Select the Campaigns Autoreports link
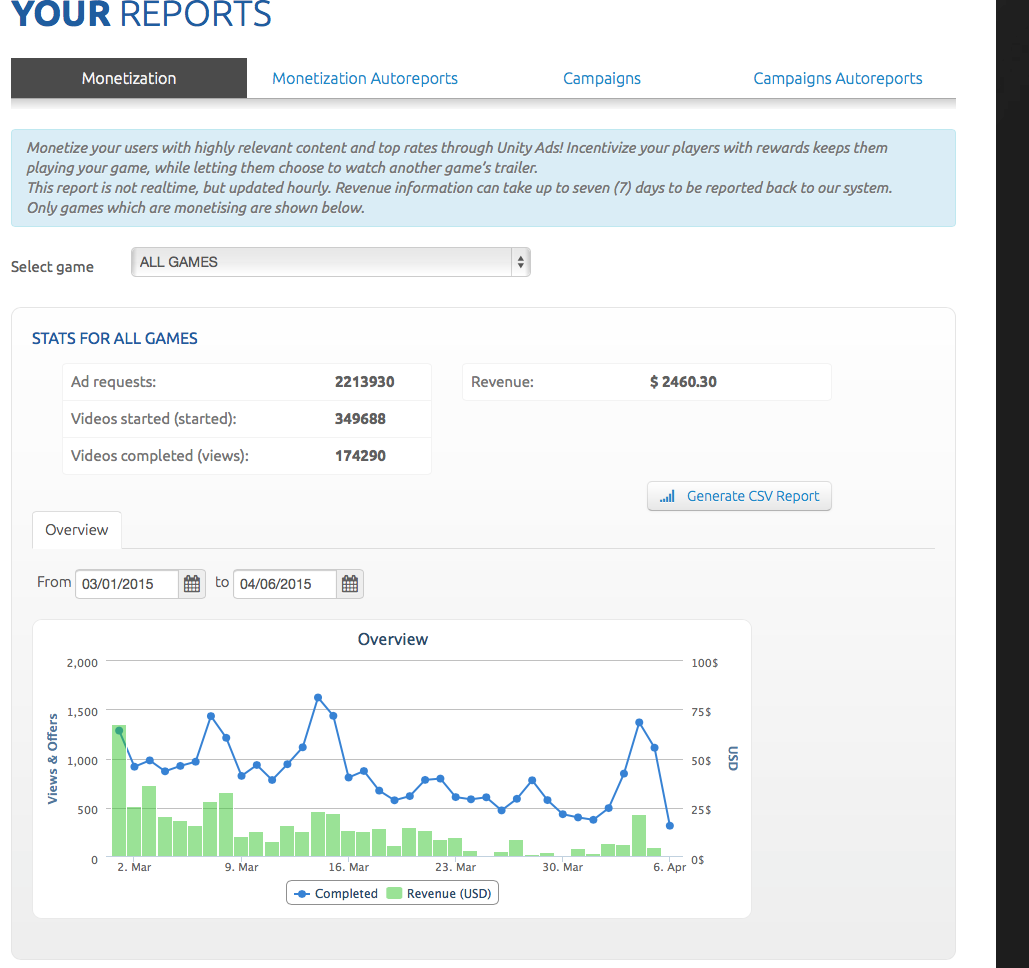 click(x=838, y=78)
